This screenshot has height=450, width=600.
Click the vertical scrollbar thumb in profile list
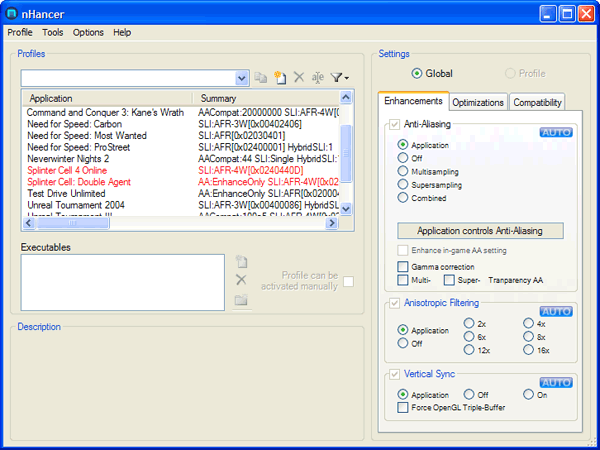click(346, 153)
